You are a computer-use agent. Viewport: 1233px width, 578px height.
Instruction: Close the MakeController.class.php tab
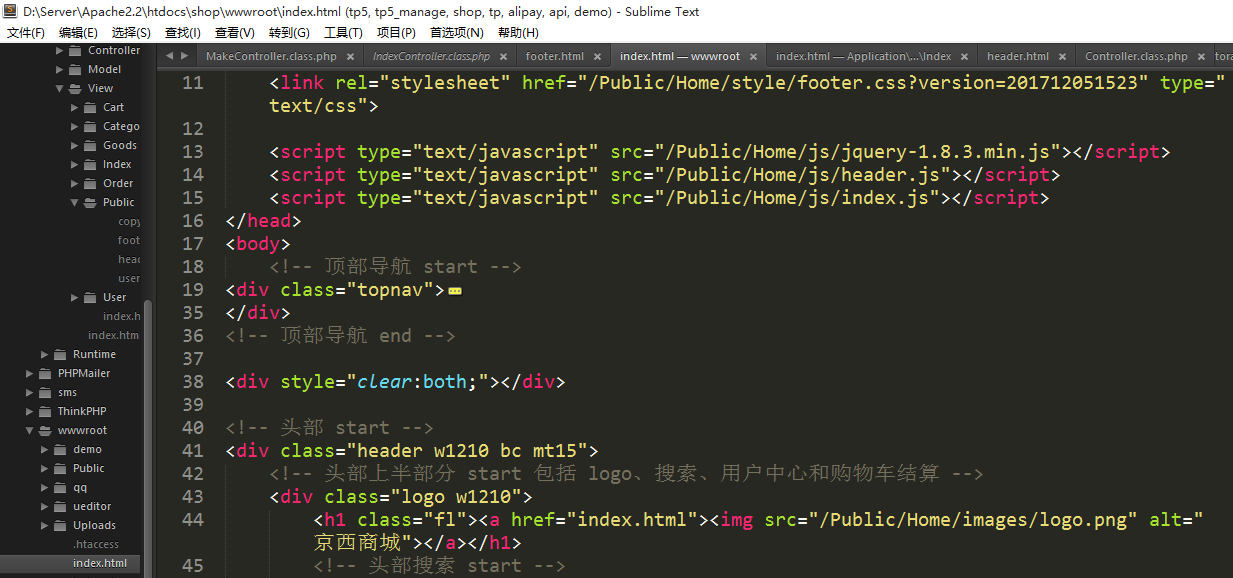pyautogui.click(x=351, y=57)
